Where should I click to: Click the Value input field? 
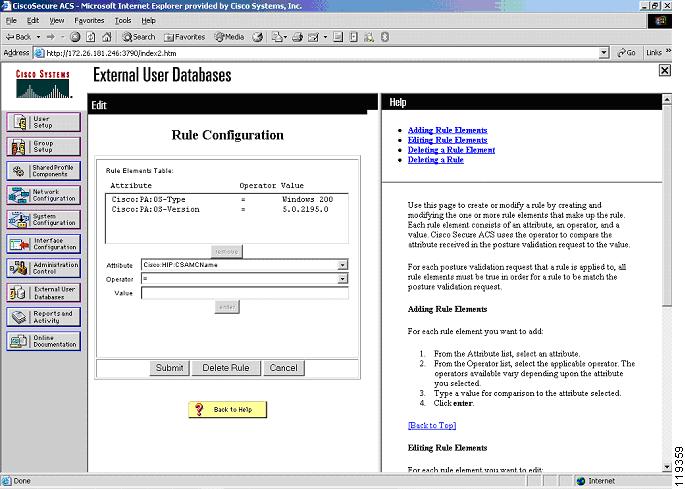point(245,293)
